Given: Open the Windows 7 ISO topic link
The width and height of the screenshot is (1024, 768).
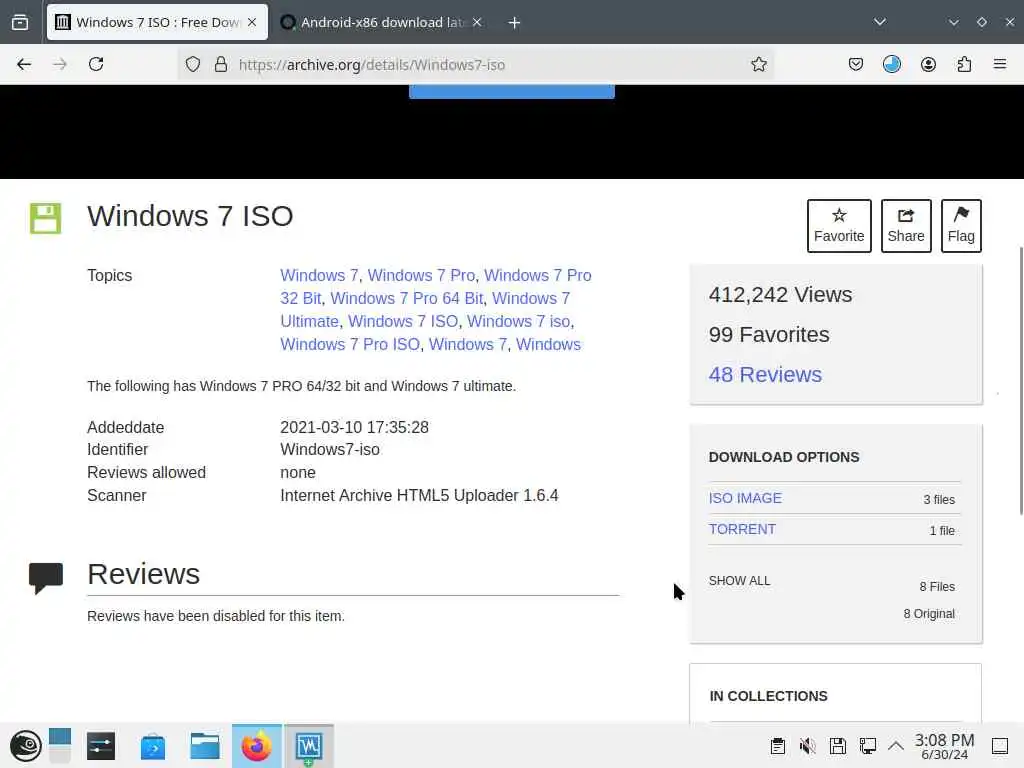Looking at the screenshot, I should coord(403,321).
